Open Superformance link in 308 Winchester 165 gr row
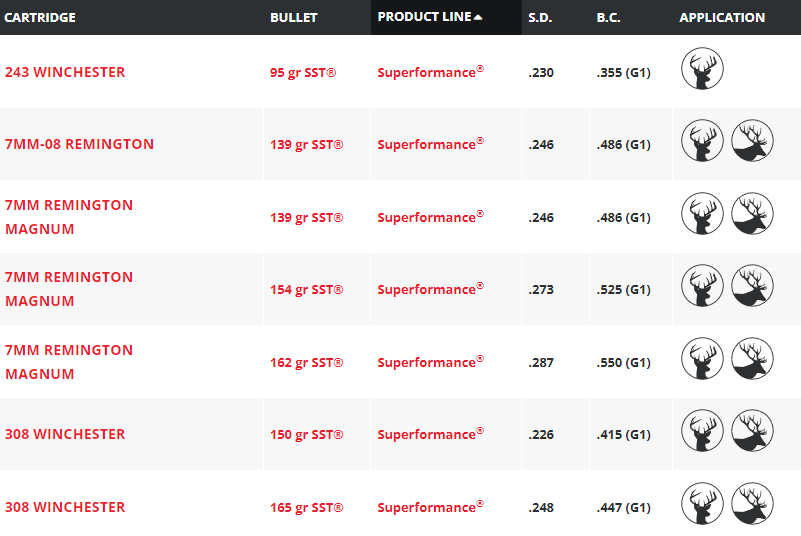The height and width of the screenshot is (536, 801). click(430, 507)
